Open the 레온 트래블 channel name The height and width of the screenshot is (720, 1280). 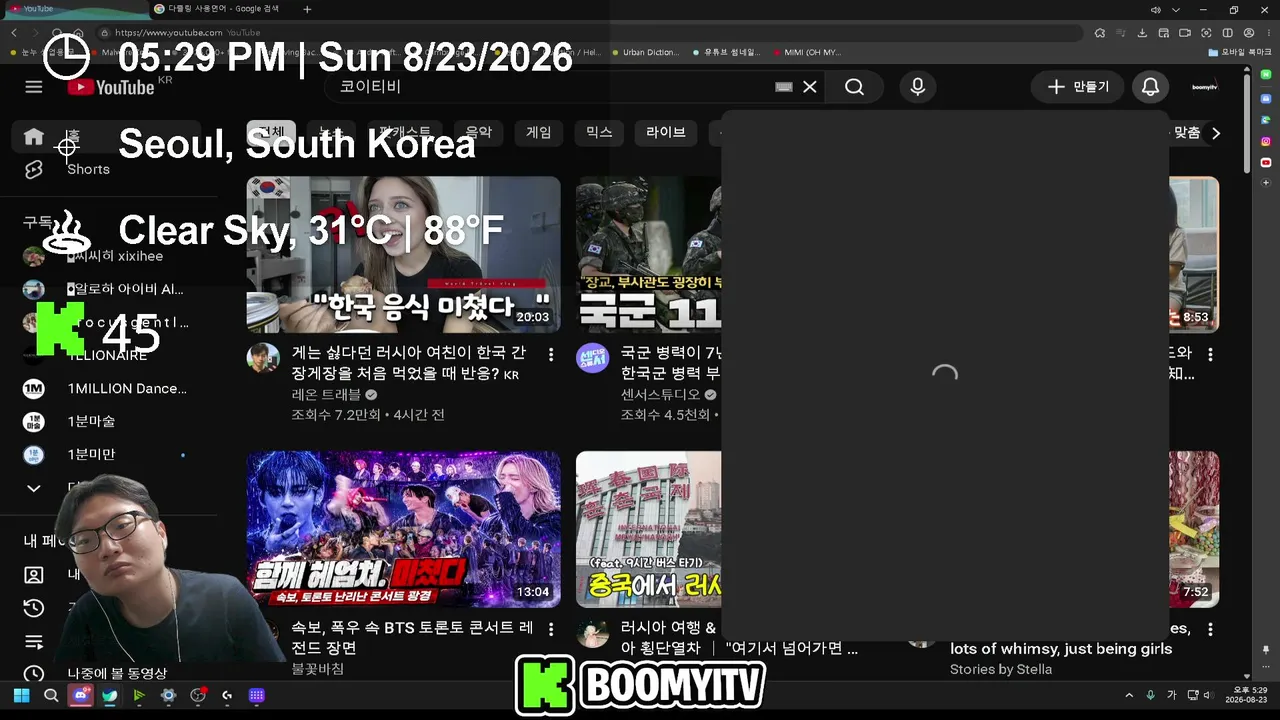[x=326, y=395]
